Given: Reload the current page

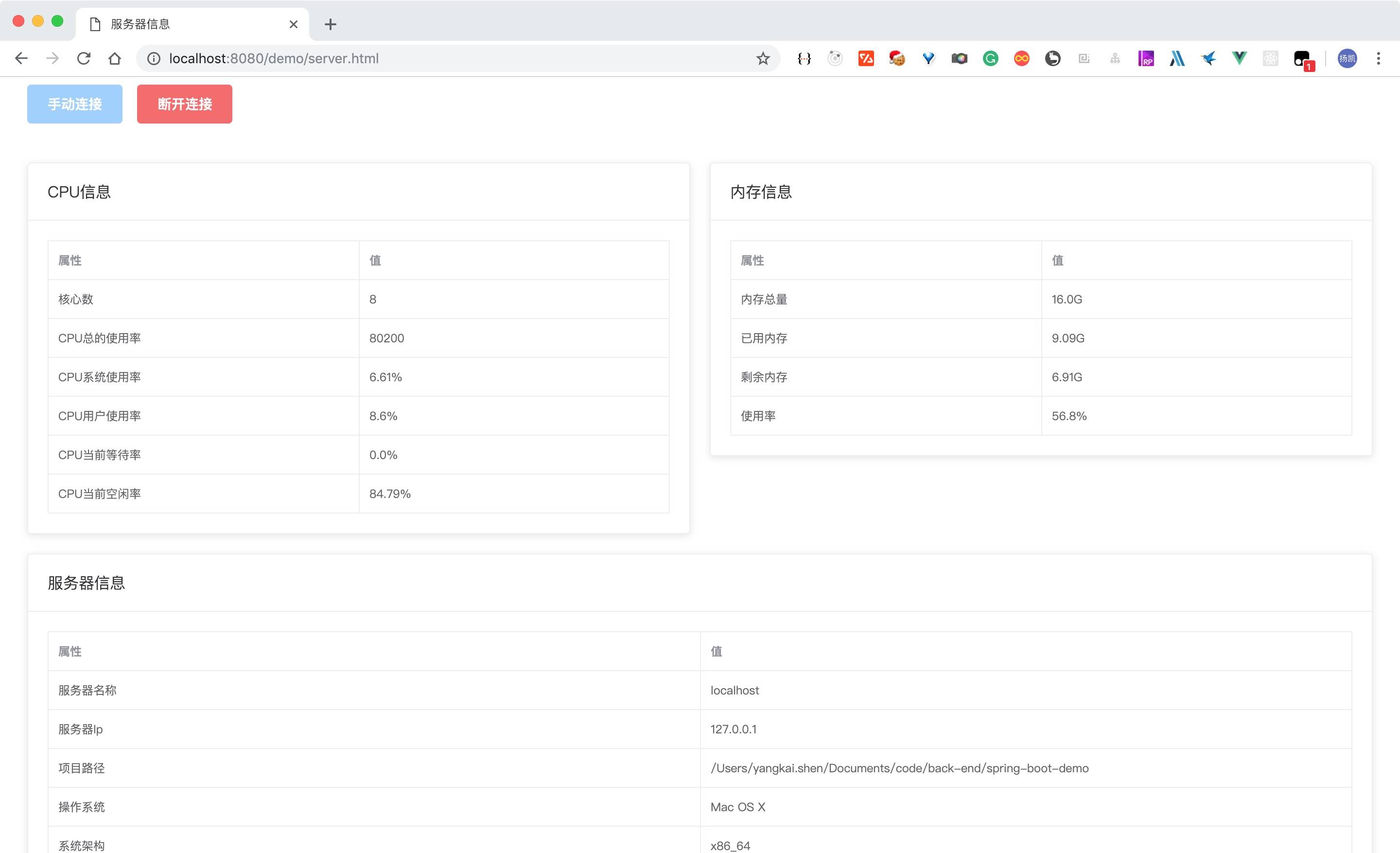Looking at the screenshot, I should click(x=84, y=58).
